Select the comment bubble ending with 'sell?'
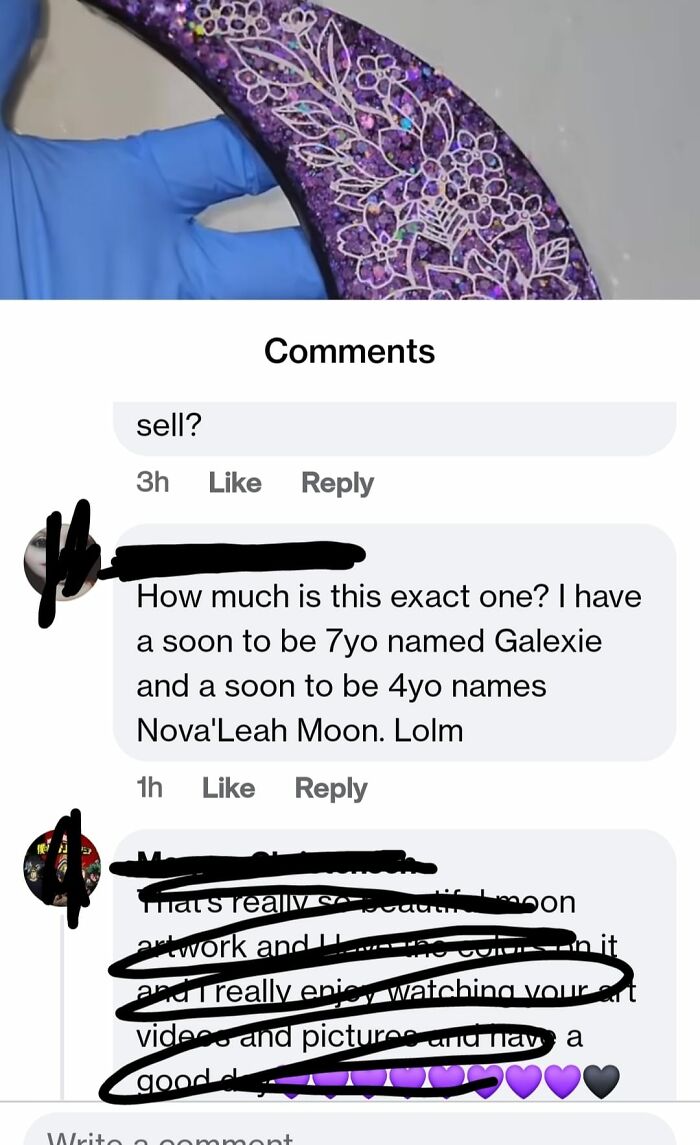This screenshot has width=700, height=1145. tap(394, 428)
